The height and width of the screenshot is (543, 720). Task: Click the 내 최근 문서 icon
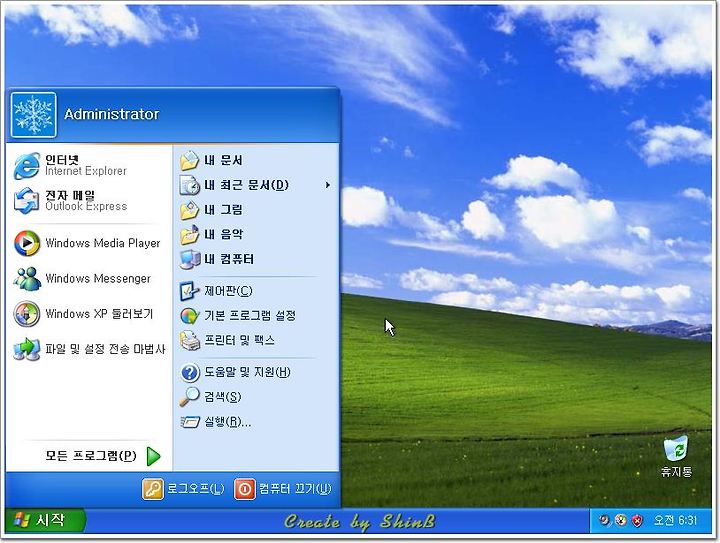point(190,185)
